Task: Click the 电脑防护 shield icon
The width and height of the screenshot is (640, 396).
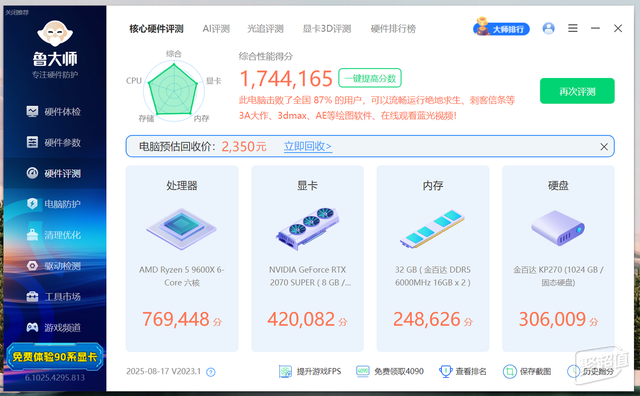Action: point(32,204)
